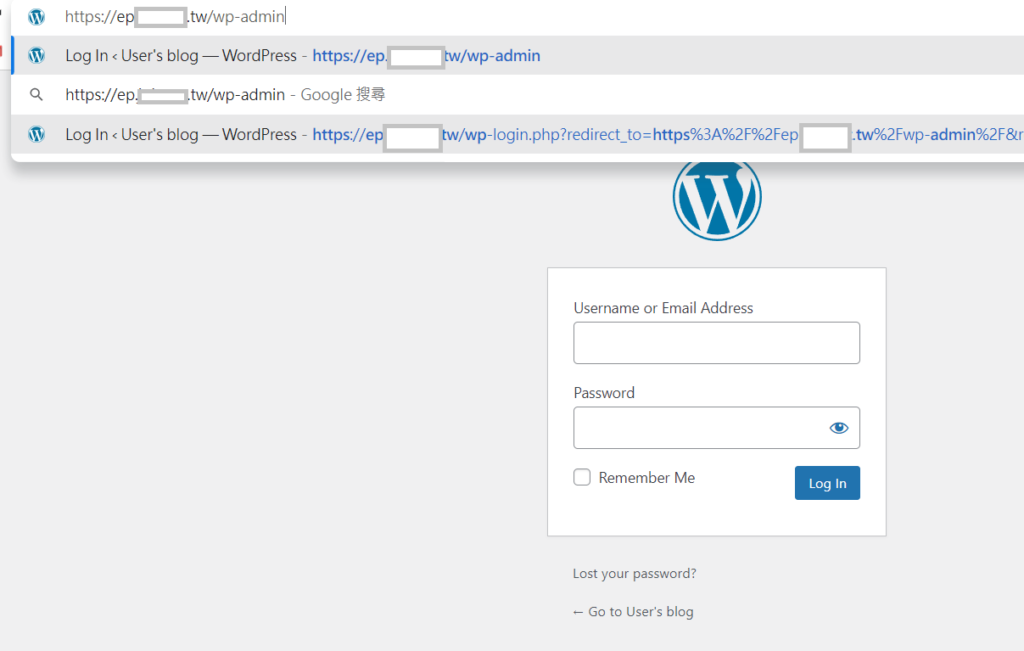Click the WordPress icon beside the first wp-admin suggestion
This screenshot has width=1024, height=651.
tap(37, 56)
